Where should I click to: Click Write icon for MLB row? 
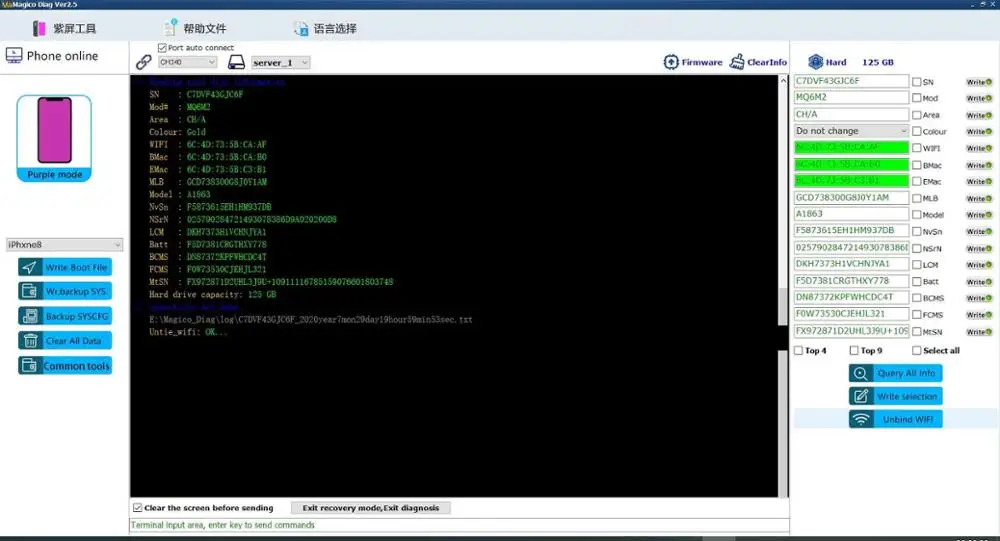[x=979, y=198]
